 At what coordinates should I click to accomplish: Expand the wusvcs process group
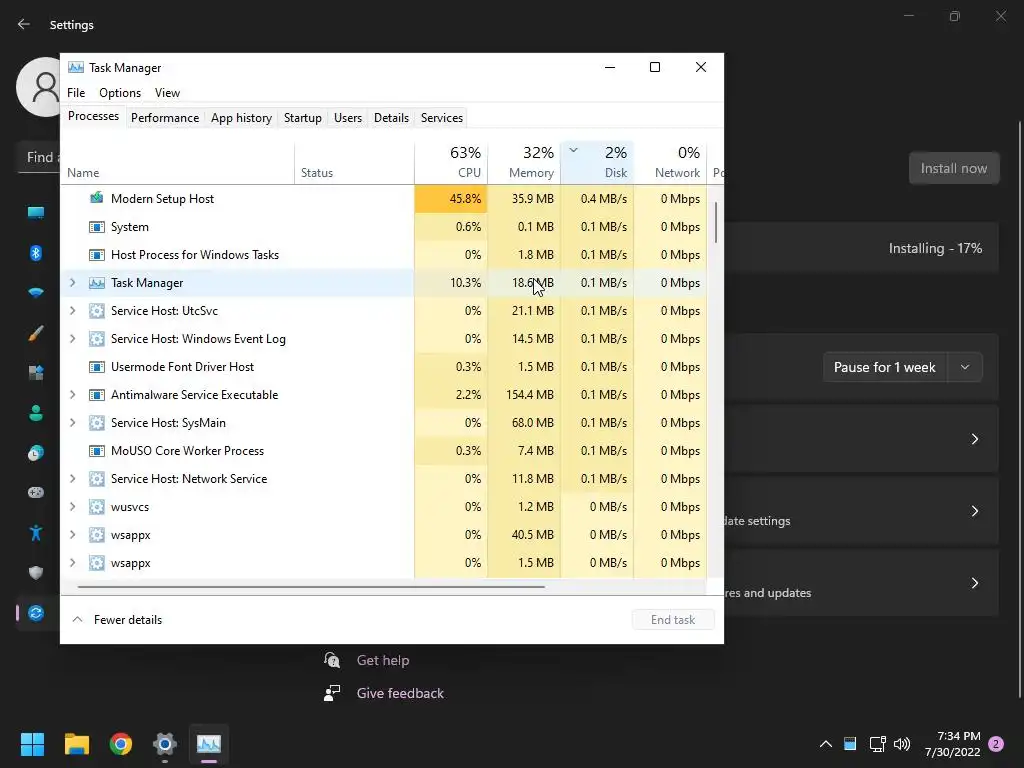(x=72, y=507)
